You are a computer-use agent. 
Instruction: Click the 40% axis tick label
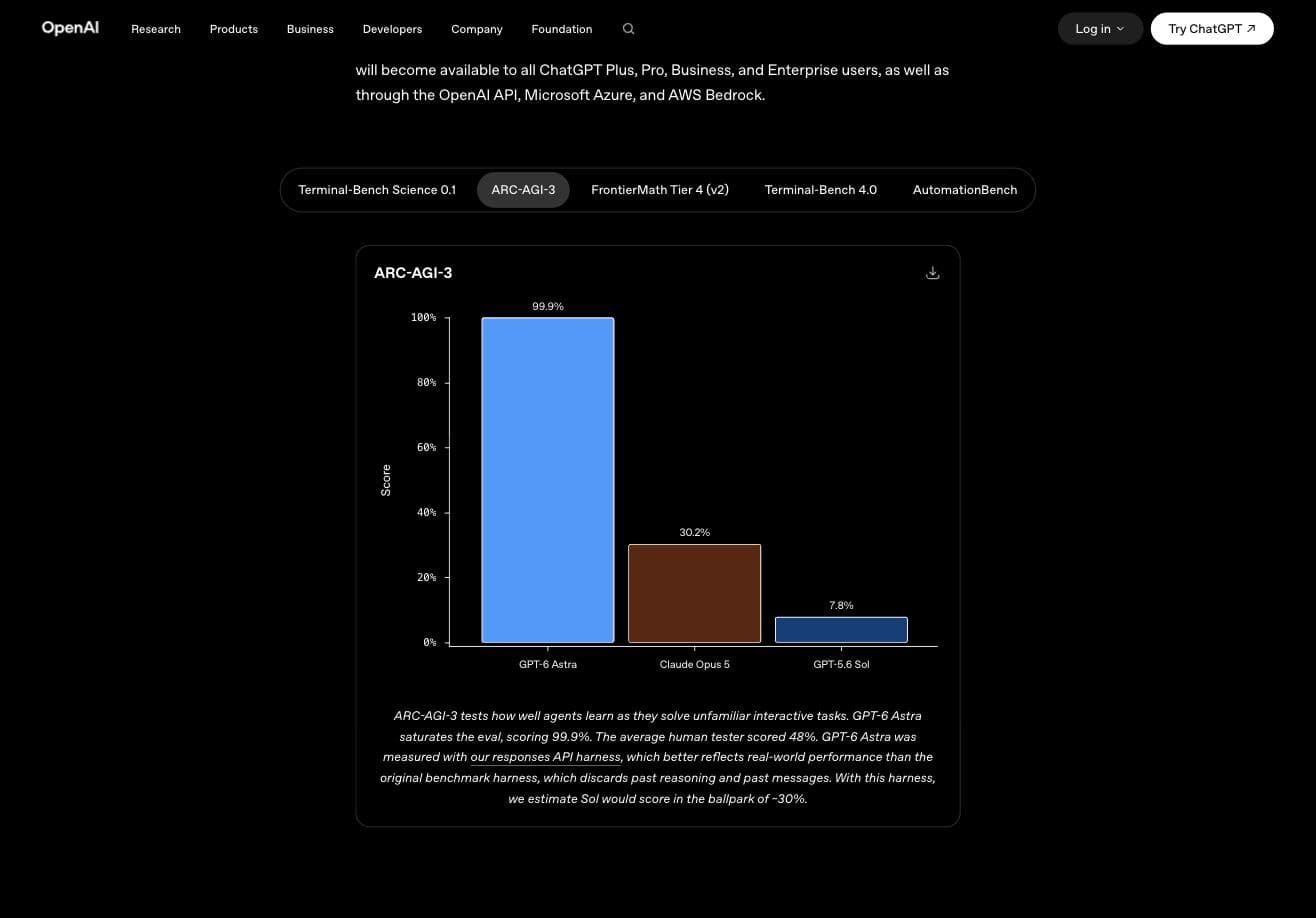426,513
